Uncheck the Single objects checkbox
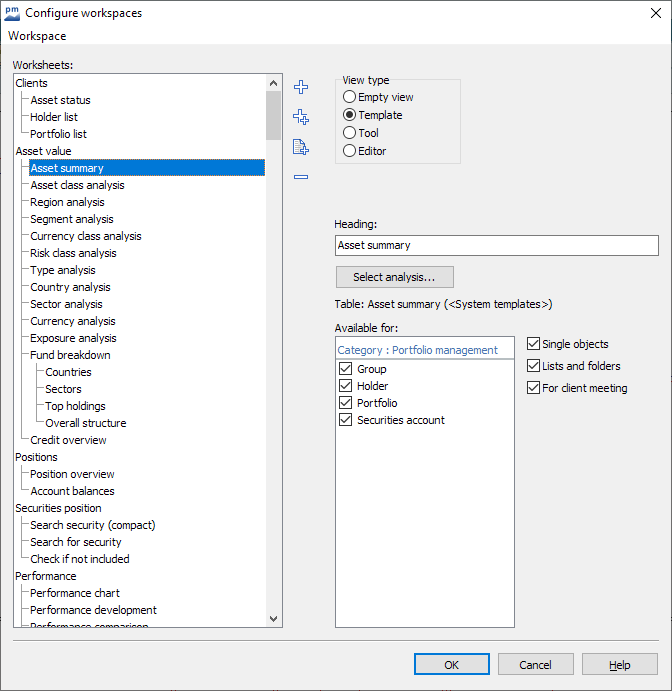Screen dimensions: 672x691 click(x=533, y=344)
